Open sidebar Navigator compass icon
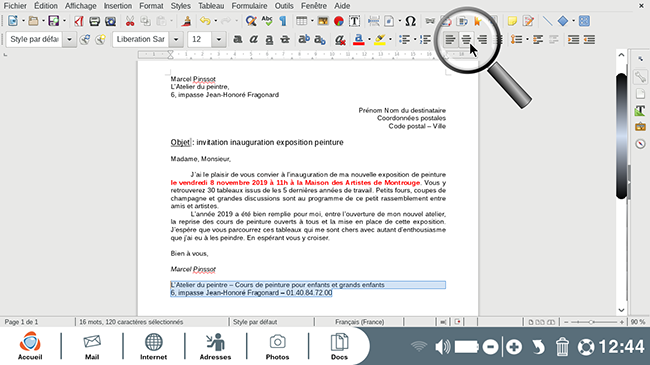This screenshot has height=365, width=650. (640, 144)
